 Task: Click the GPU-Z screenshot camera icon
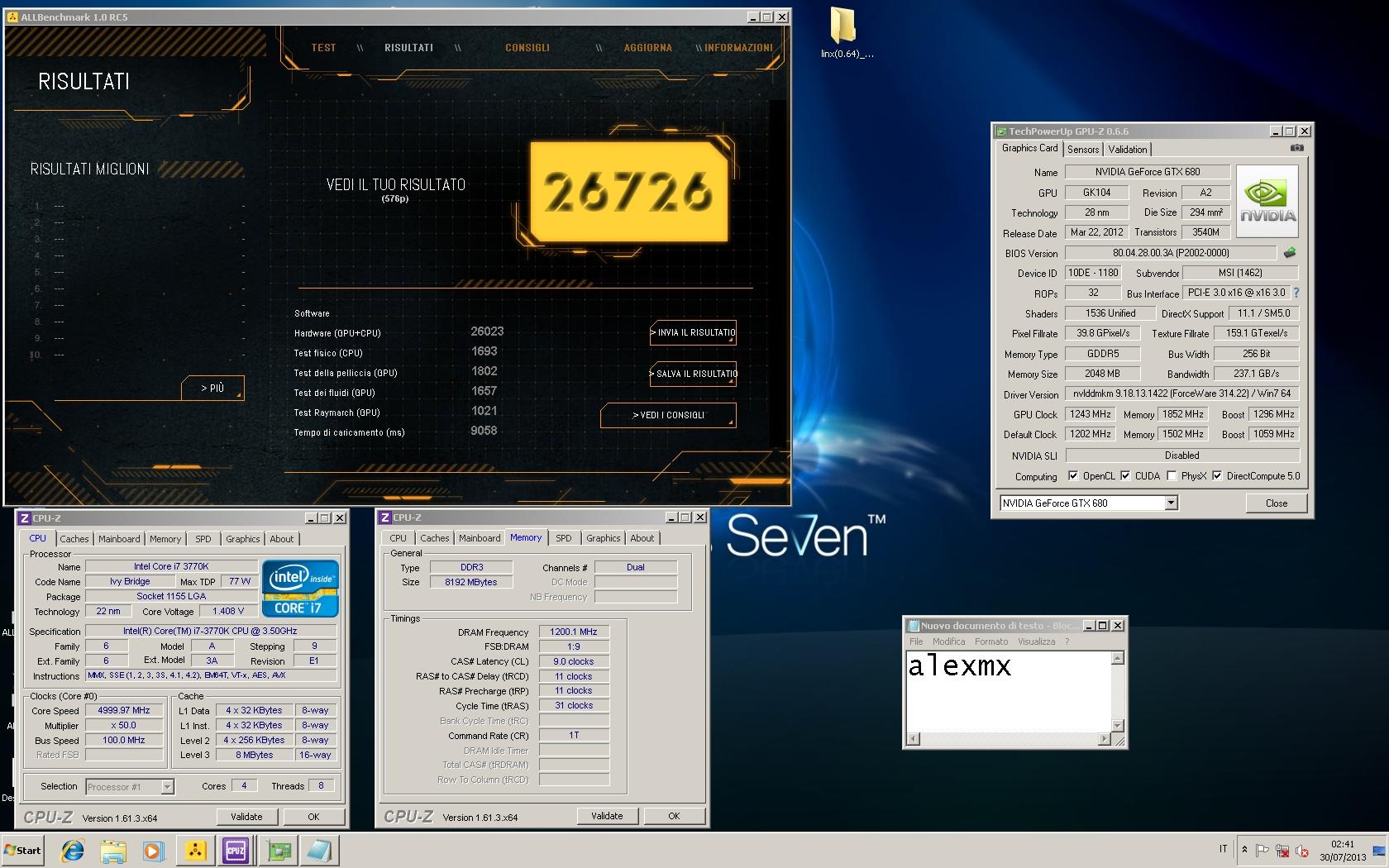(1296, 148)
